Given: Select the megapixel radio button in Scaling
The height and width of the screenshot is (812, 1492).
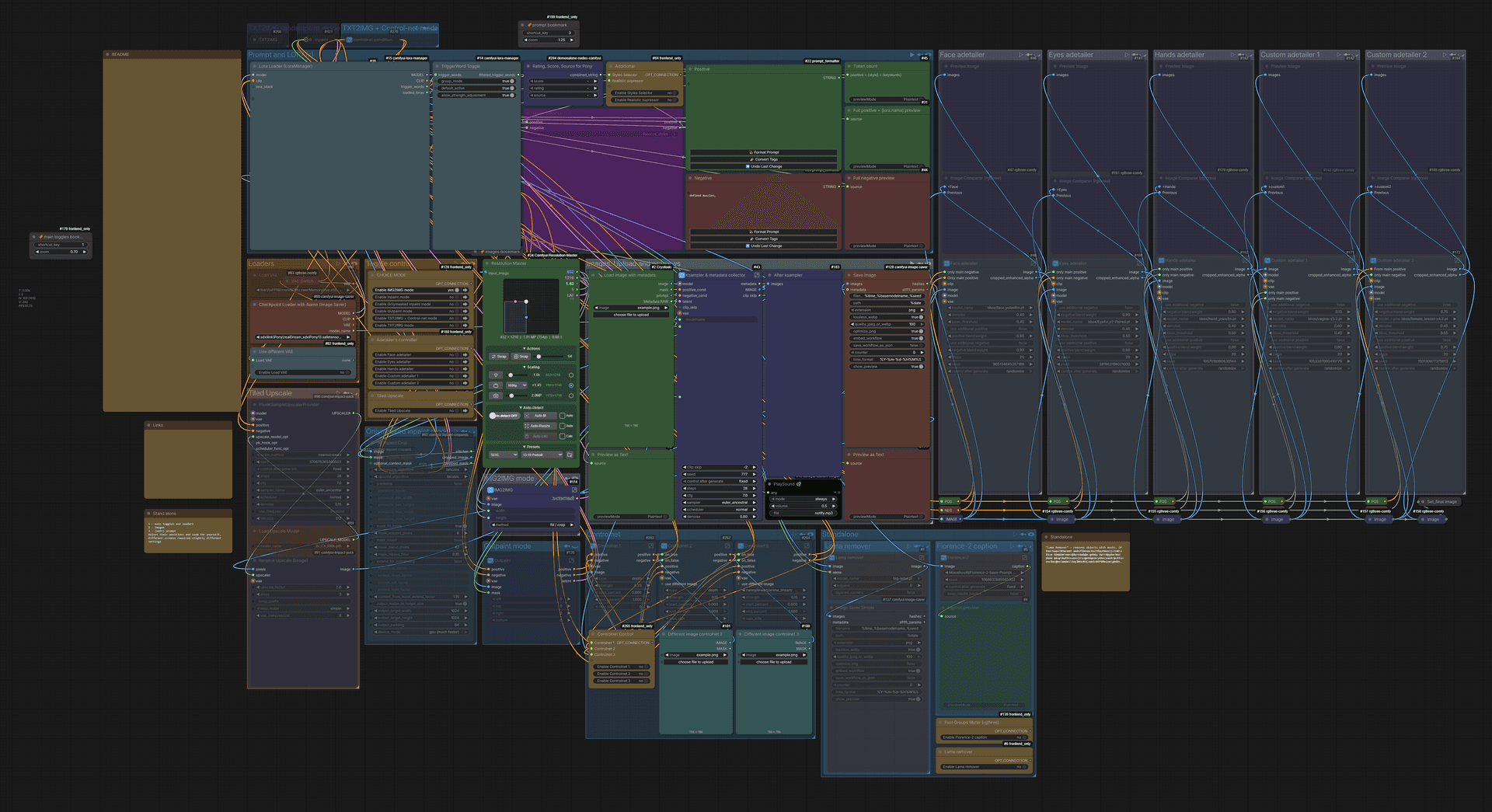Looking at the screenshot, I should (571, 396).
